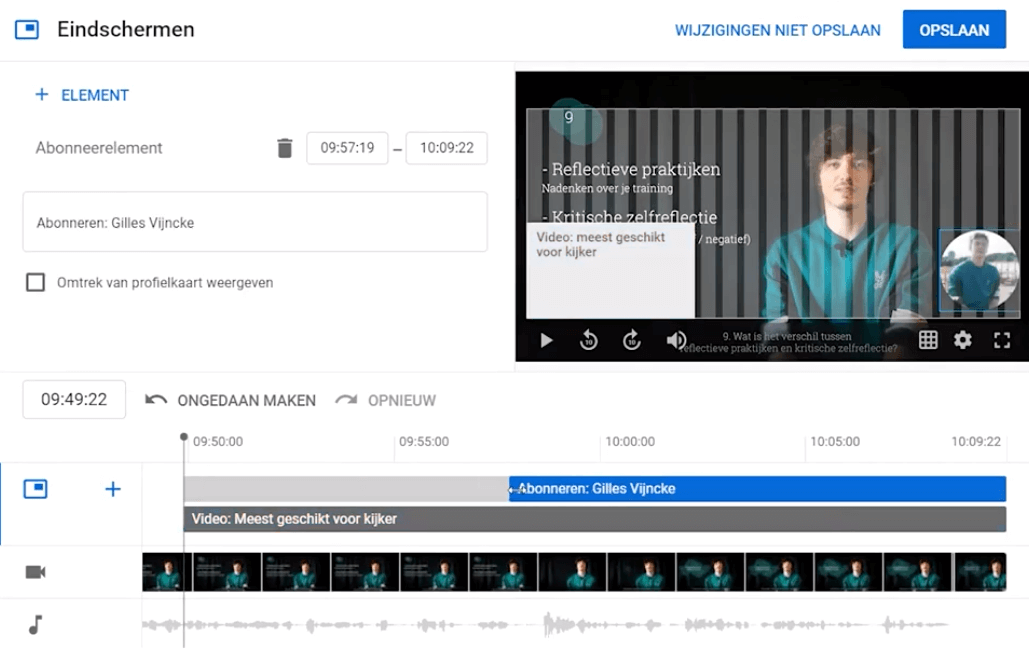Mute the preview with the speaker icon

[676, 339]
